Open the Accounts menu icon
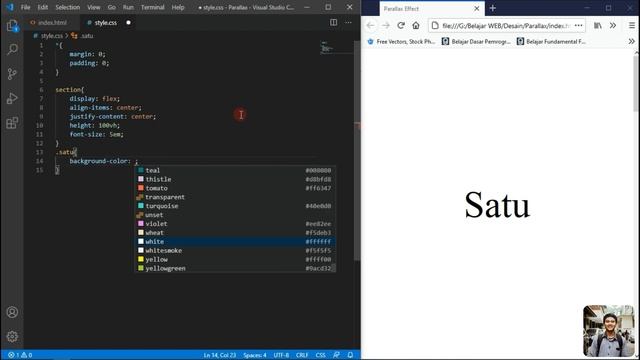640x360 pixels. pyautogui.click(x=12, y=312)
